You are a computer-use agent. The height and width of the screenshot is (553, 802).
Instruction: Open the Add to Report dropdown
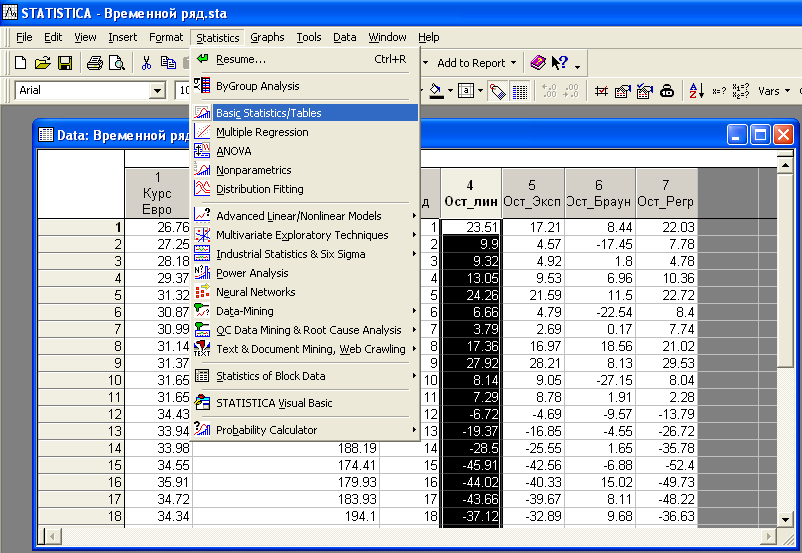click(x=514, y=63)
